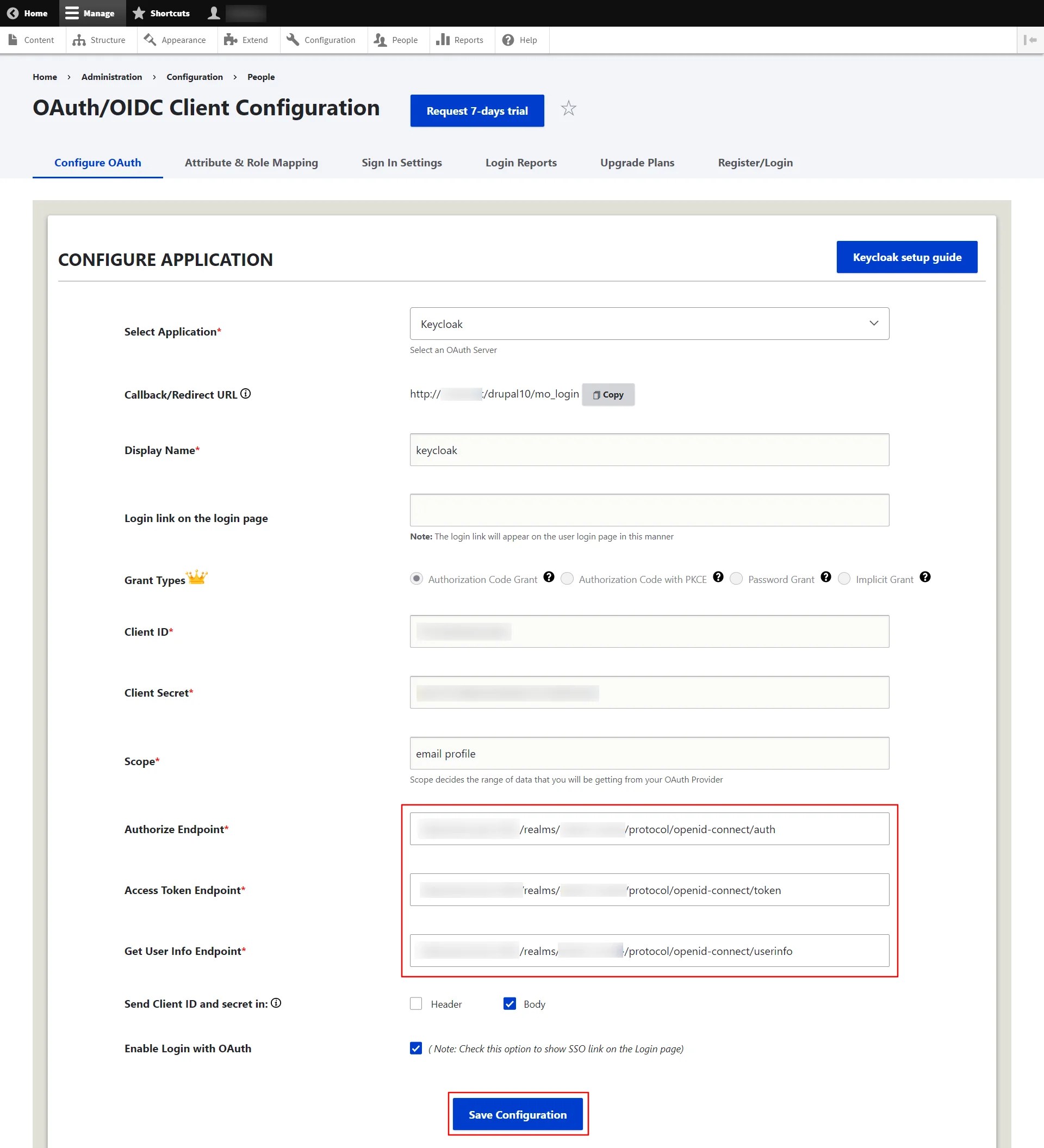This screenshot has height=1148, width=1044.
Task: Select Authorization Code with PKCE grant
Action: [567, 579]
